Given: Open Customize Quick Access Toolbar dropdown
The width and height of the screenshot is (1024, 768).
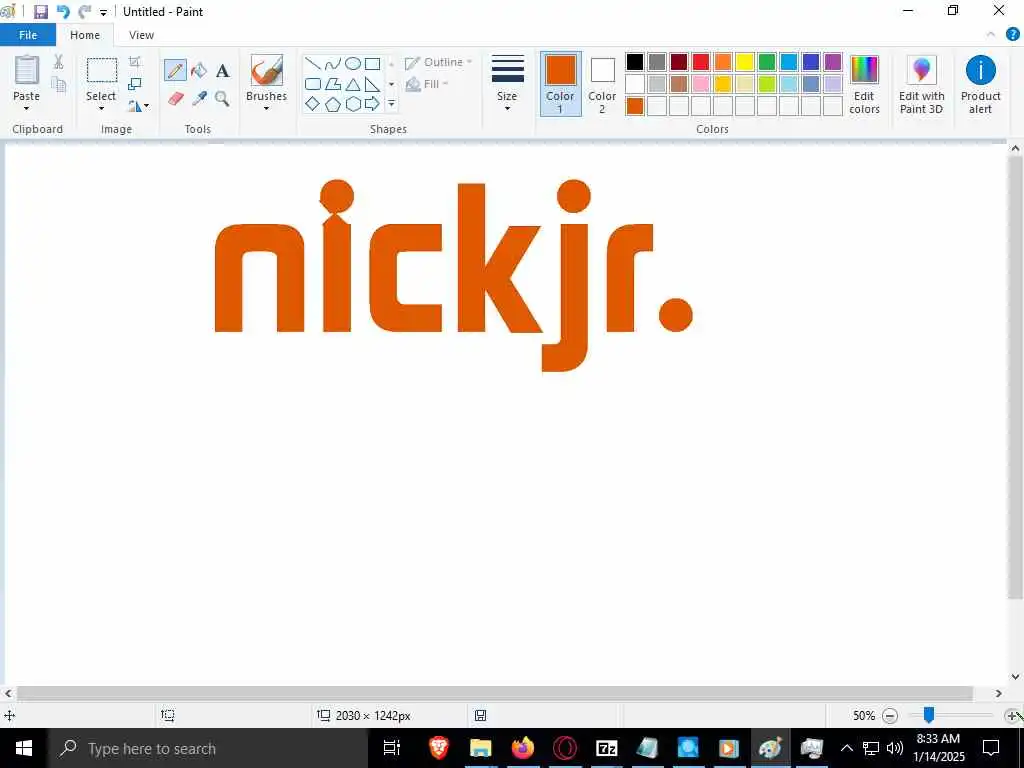Looking at the screenshot, I should pyautogui.click(x=103, y=12).
